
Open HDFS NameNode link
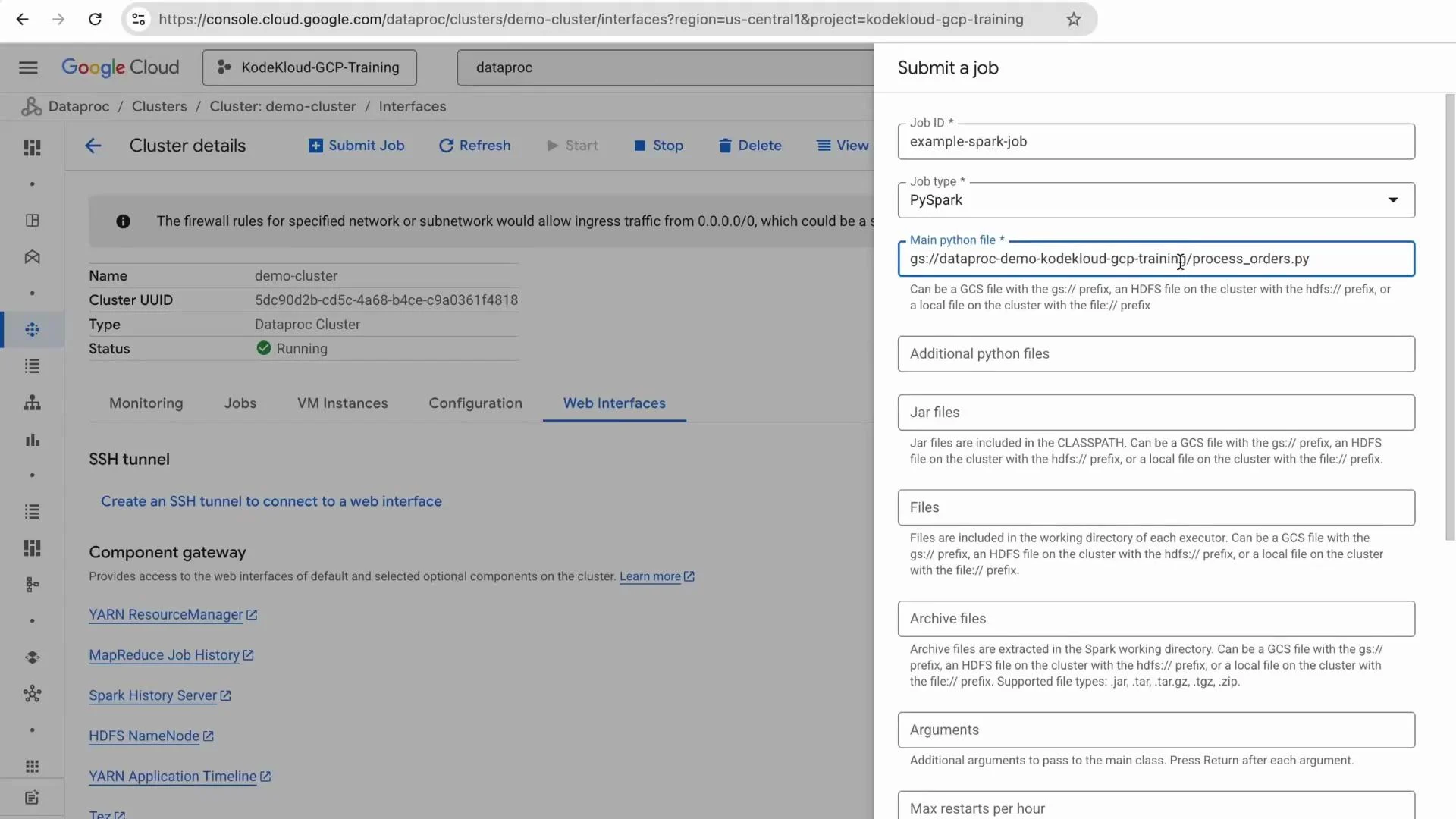coord(143,736)
